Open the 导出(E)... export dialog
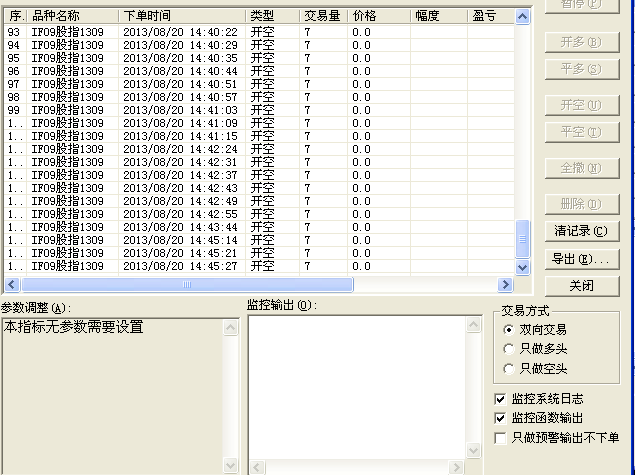The width and height of the screenshot is (635, 475). coord(582,259)
